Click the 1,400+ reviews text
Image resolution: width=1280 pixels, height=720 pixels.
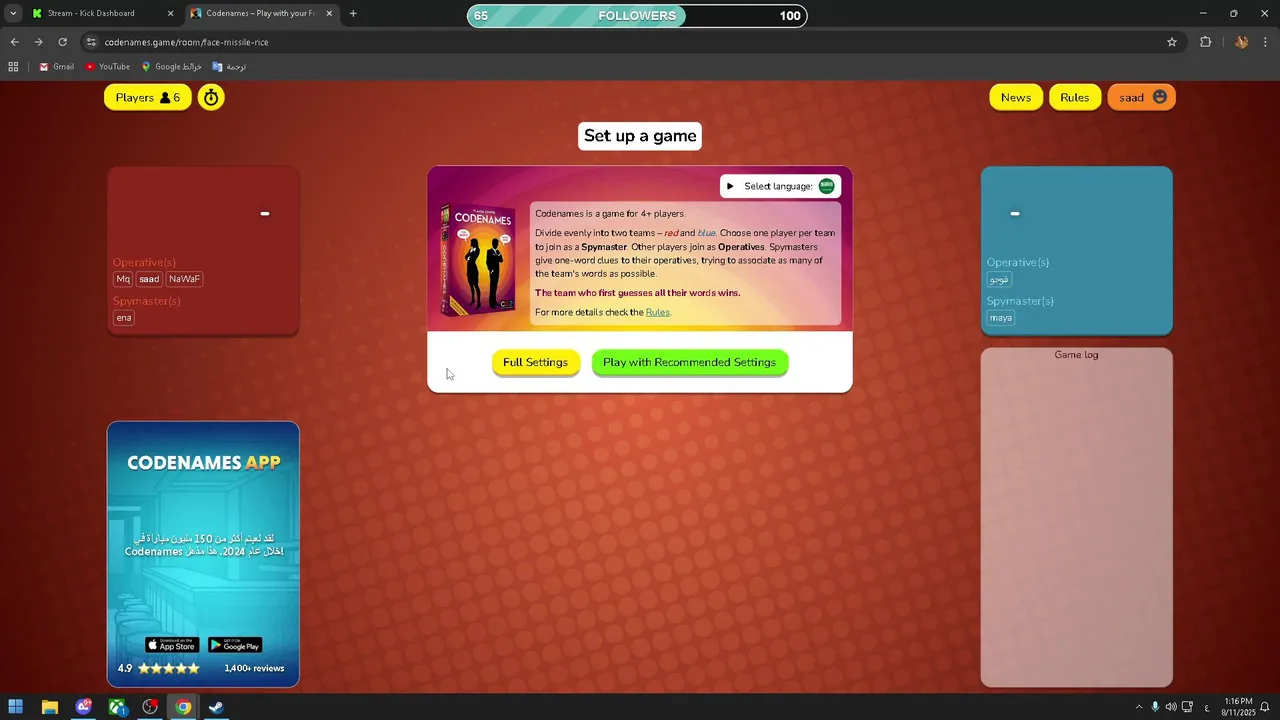[x=254, y=668]
